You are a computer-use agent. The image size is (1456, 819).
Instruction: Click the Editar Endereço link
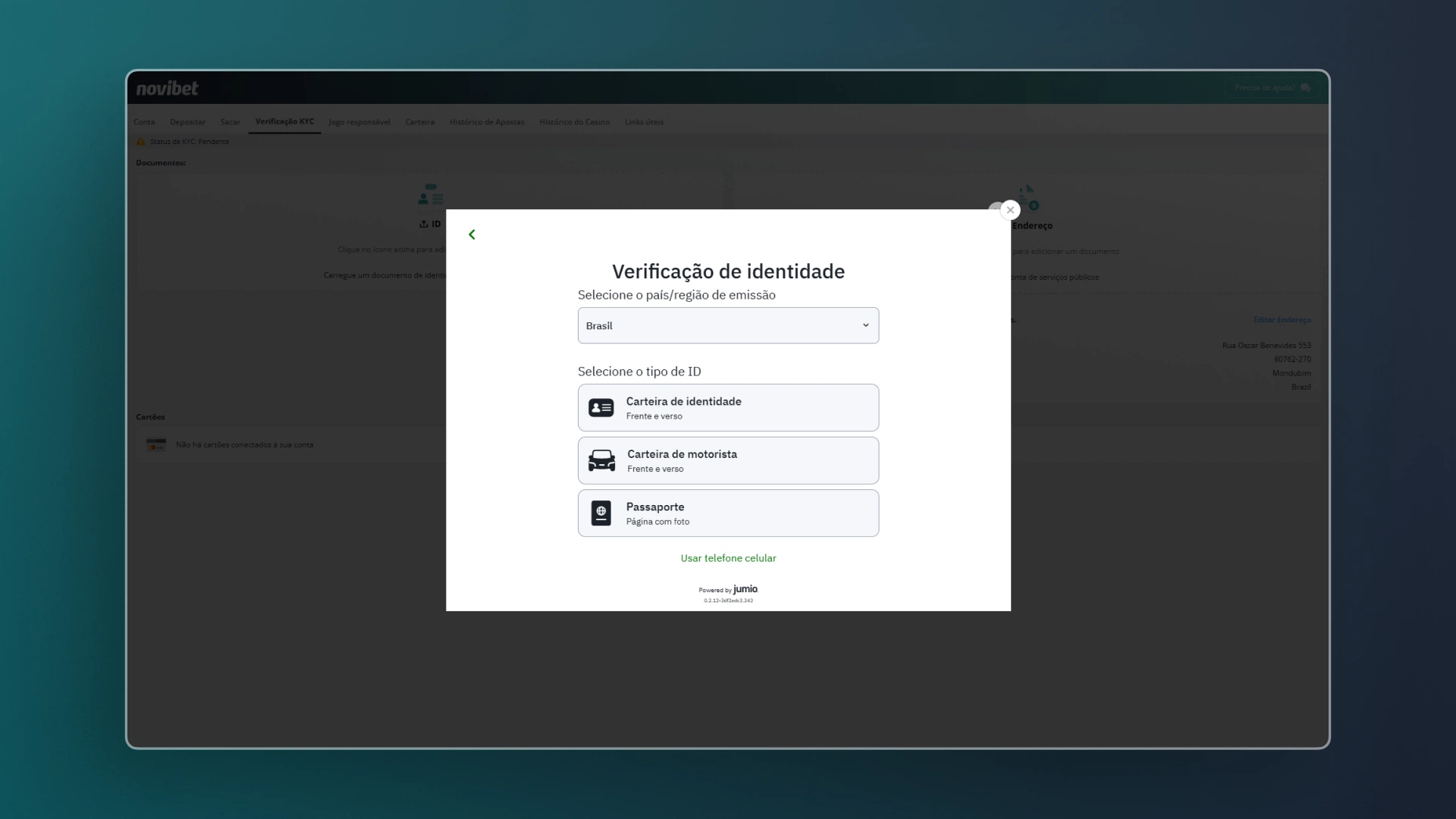pyautogui.click(x=1282, y=320)
